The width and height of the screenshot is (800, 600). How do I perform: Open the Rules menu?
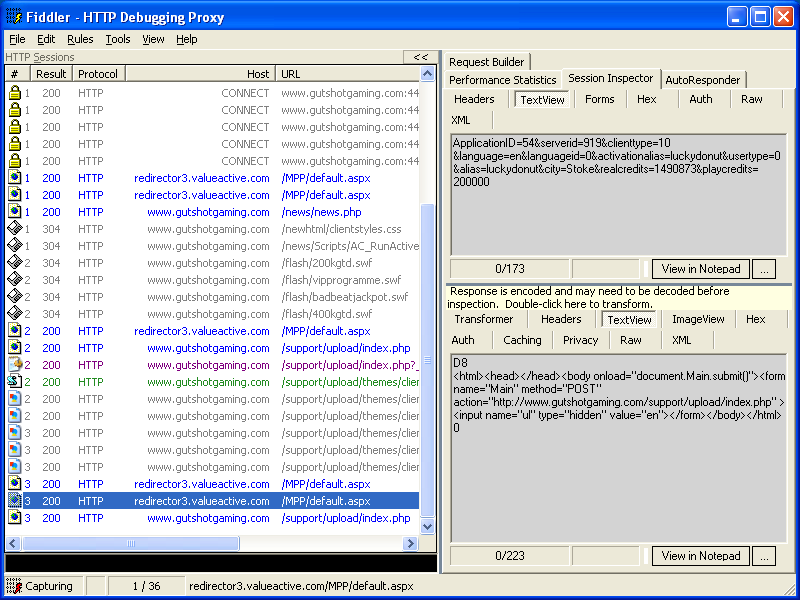pos(80,39)
